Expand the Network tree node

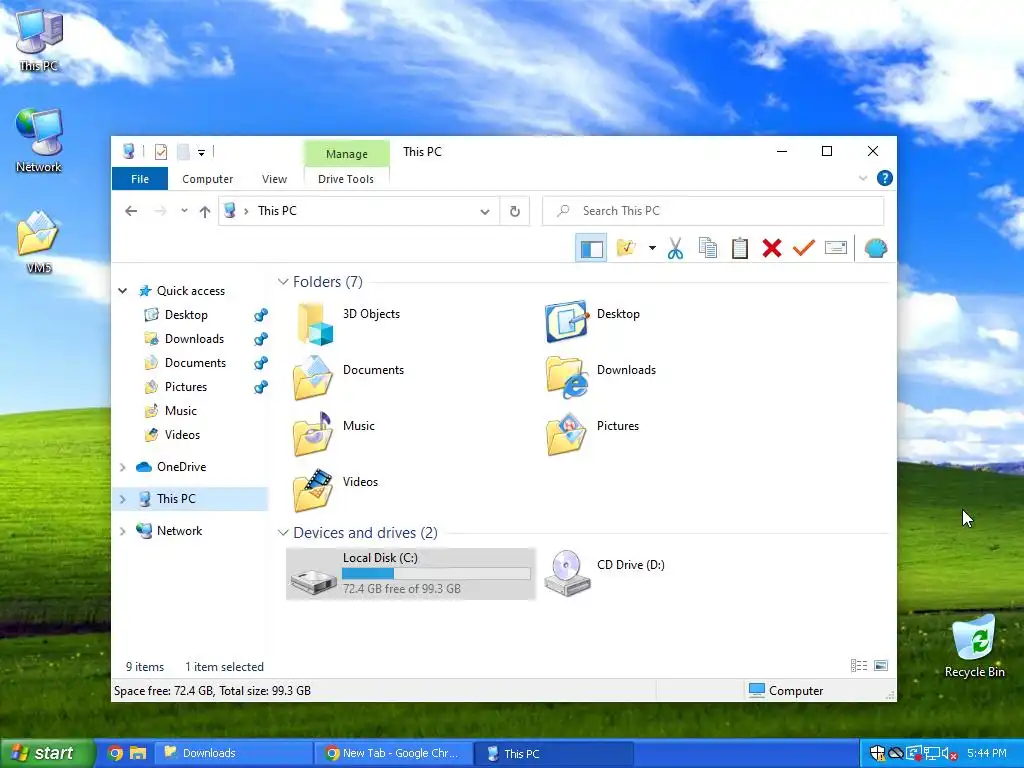pos(123,531)
